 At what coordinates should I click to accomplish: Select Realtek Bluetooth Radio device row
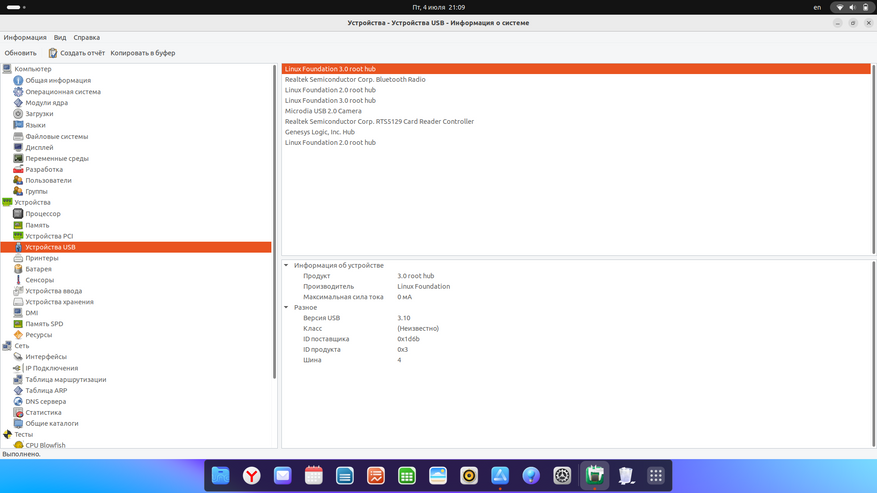coord(576,79)
